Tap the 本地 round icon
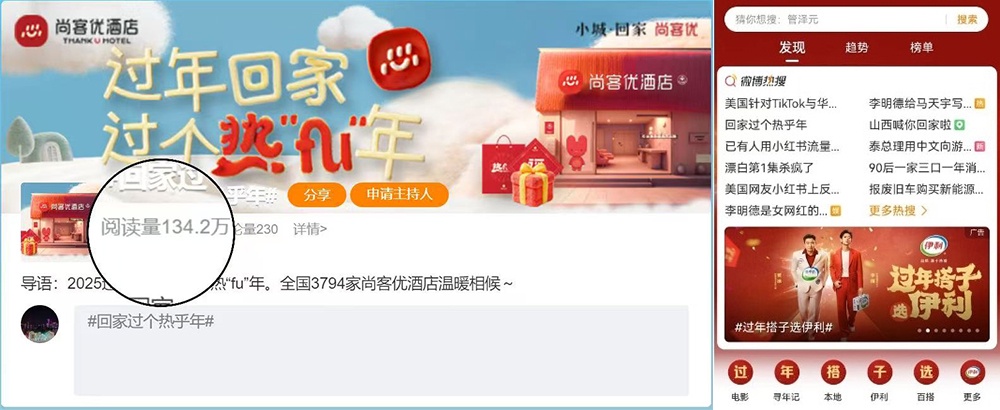 [833, 373]
